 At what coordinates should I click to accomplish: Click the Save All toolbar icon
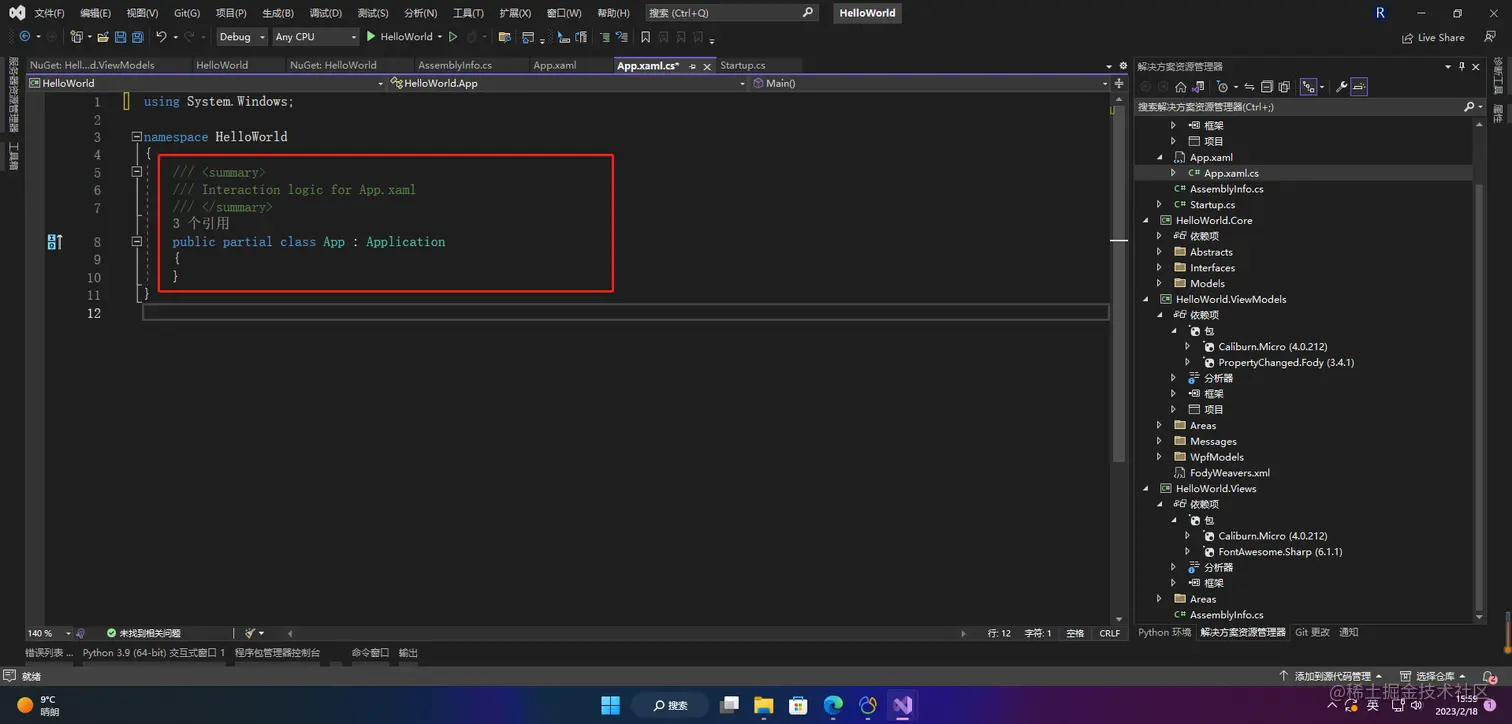pos(136,37)
